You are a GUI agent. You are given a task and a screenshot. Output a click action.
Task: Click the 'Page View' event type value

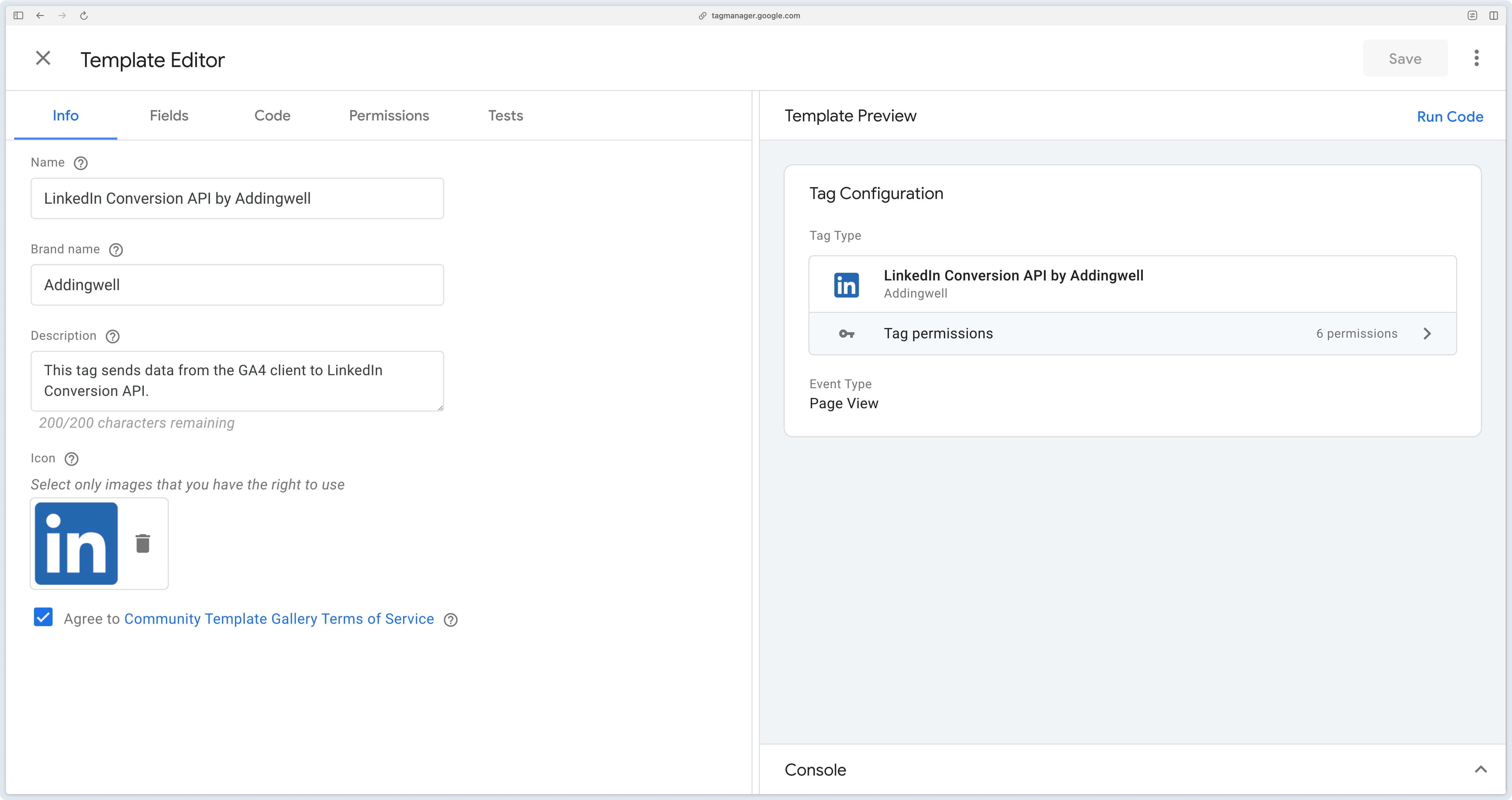[843, 403]
